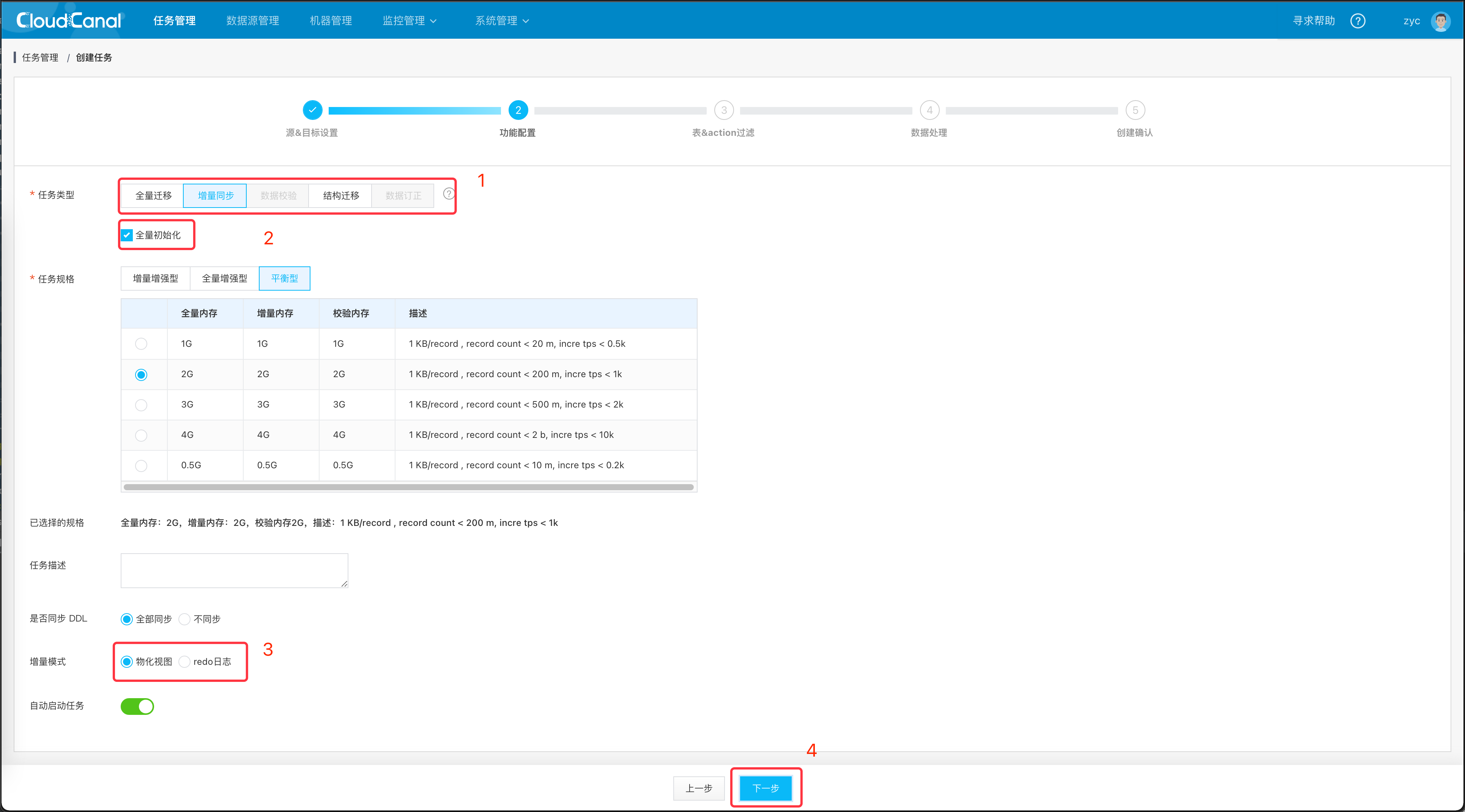Image resolution: width=1465 pixels, height=812 pixels.
Task: Select the 4G memory spec radio row
Action: 141,435
